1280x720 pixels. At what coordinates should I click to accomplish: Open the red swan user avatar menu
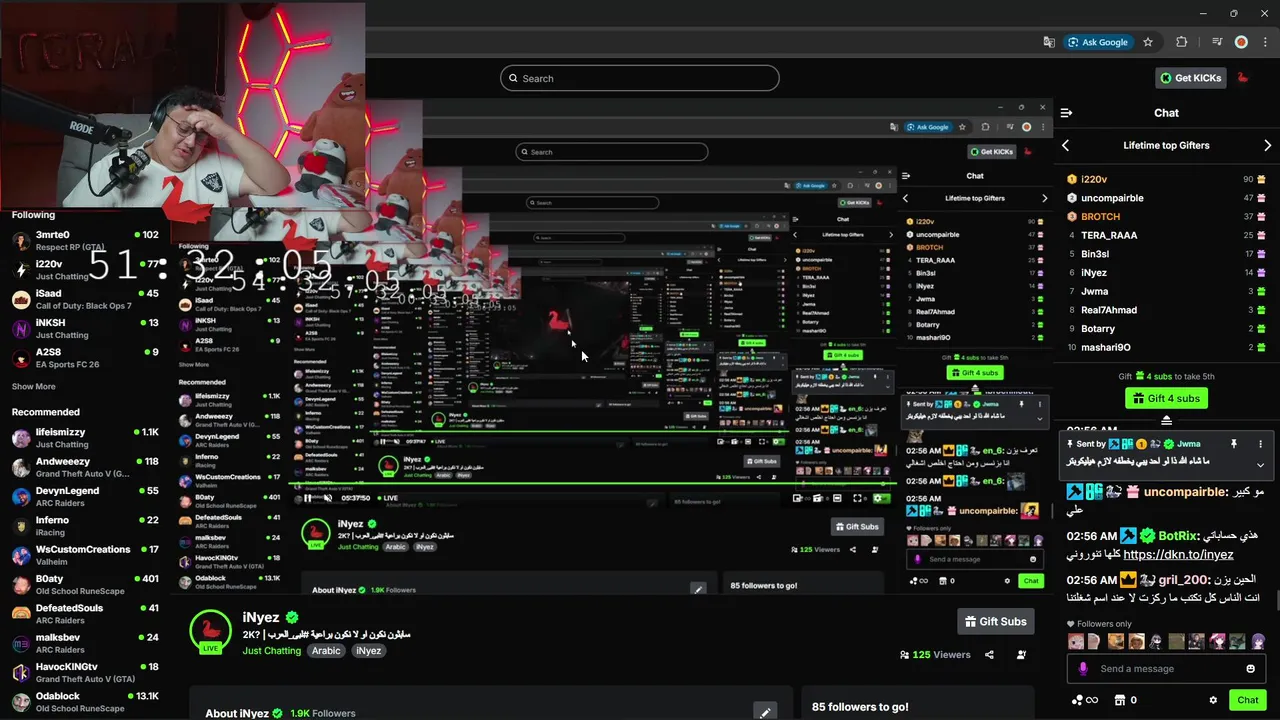pyautogui.click(x=1243, y=78)
